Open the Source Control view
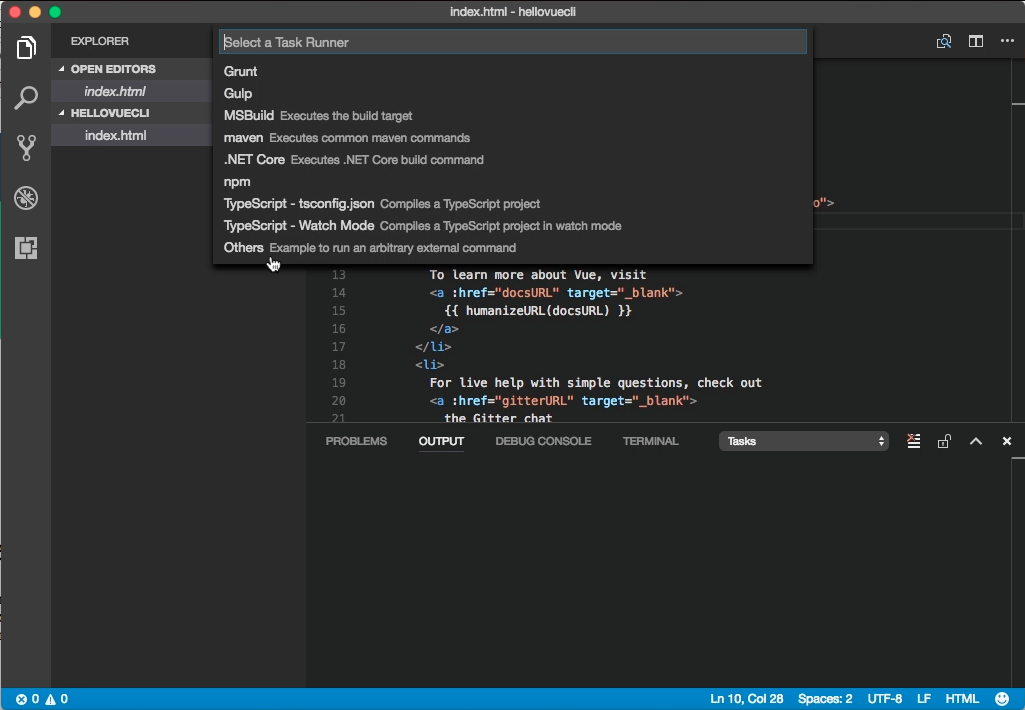 point(26,148)
